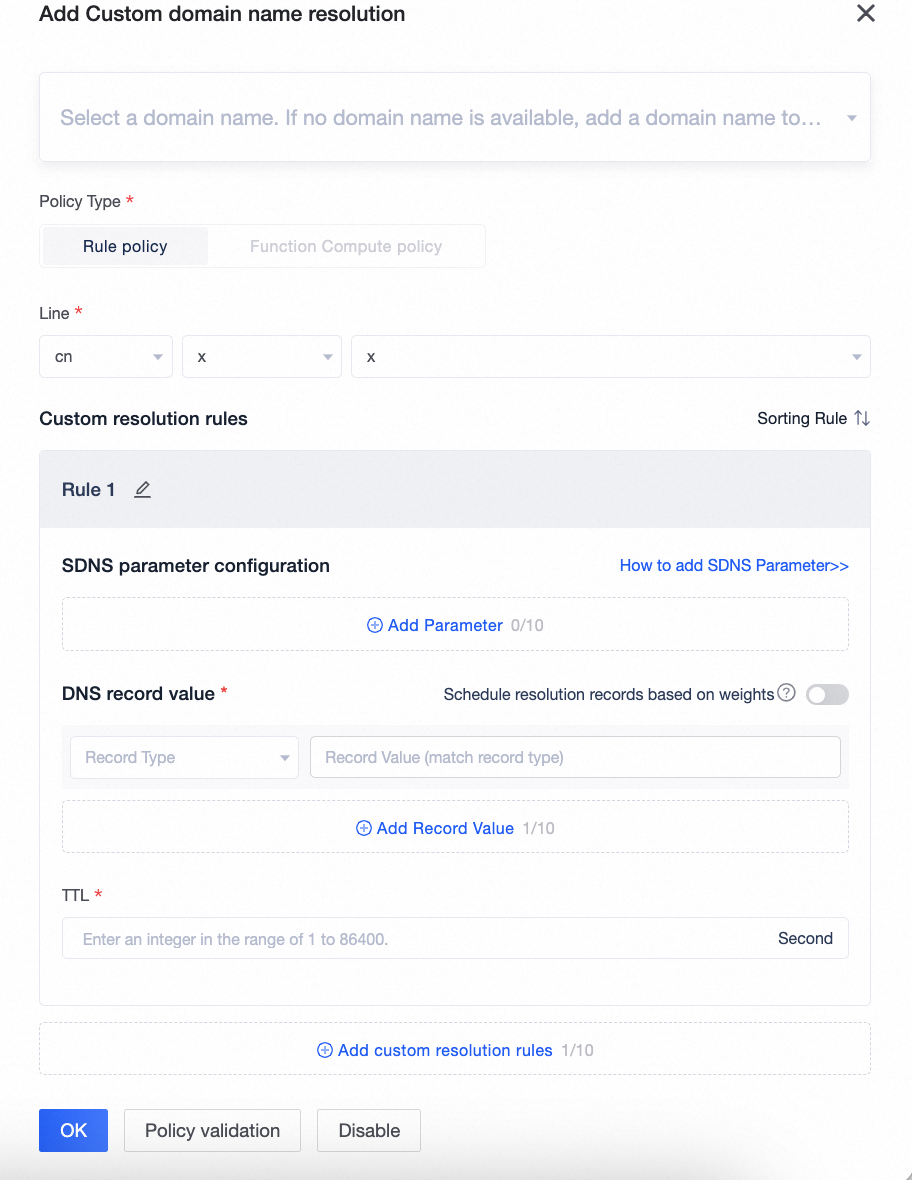Viewport: 912px width, 1180px height.
Task: Expand the widest Line dropdown
Action: click(x=610, y=357)
